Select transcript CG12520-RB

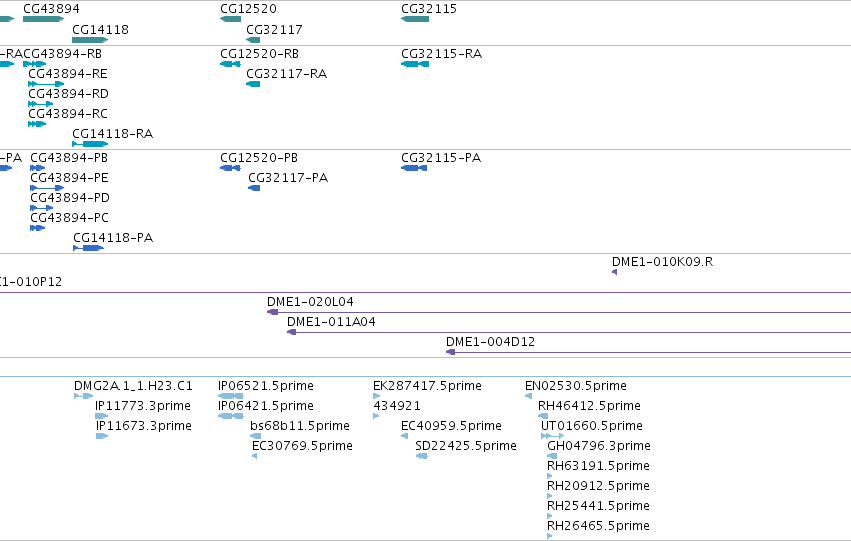point(259,53)
